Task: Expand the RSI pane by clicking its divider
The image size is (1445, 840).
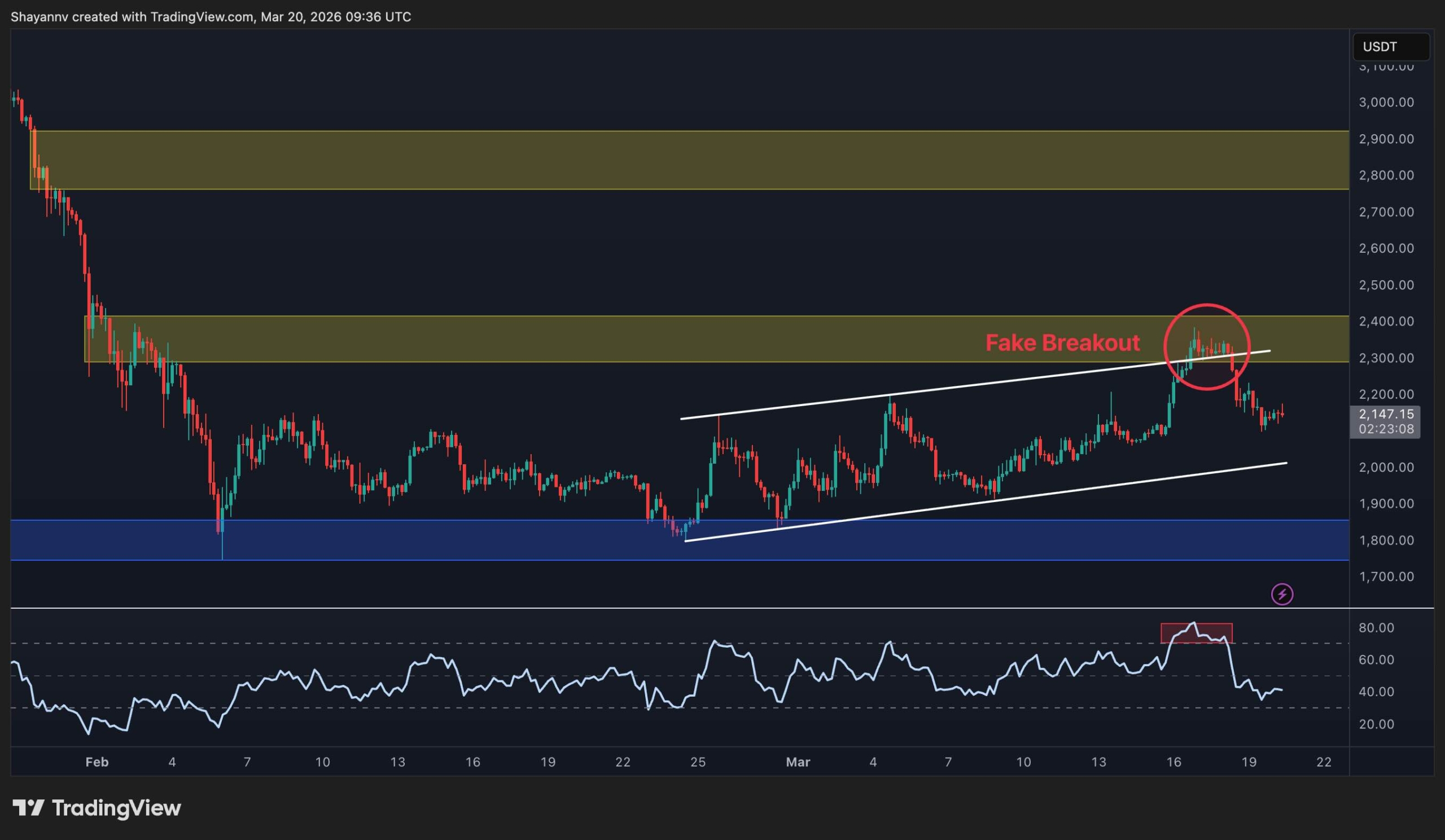Action: coord(688,608)
